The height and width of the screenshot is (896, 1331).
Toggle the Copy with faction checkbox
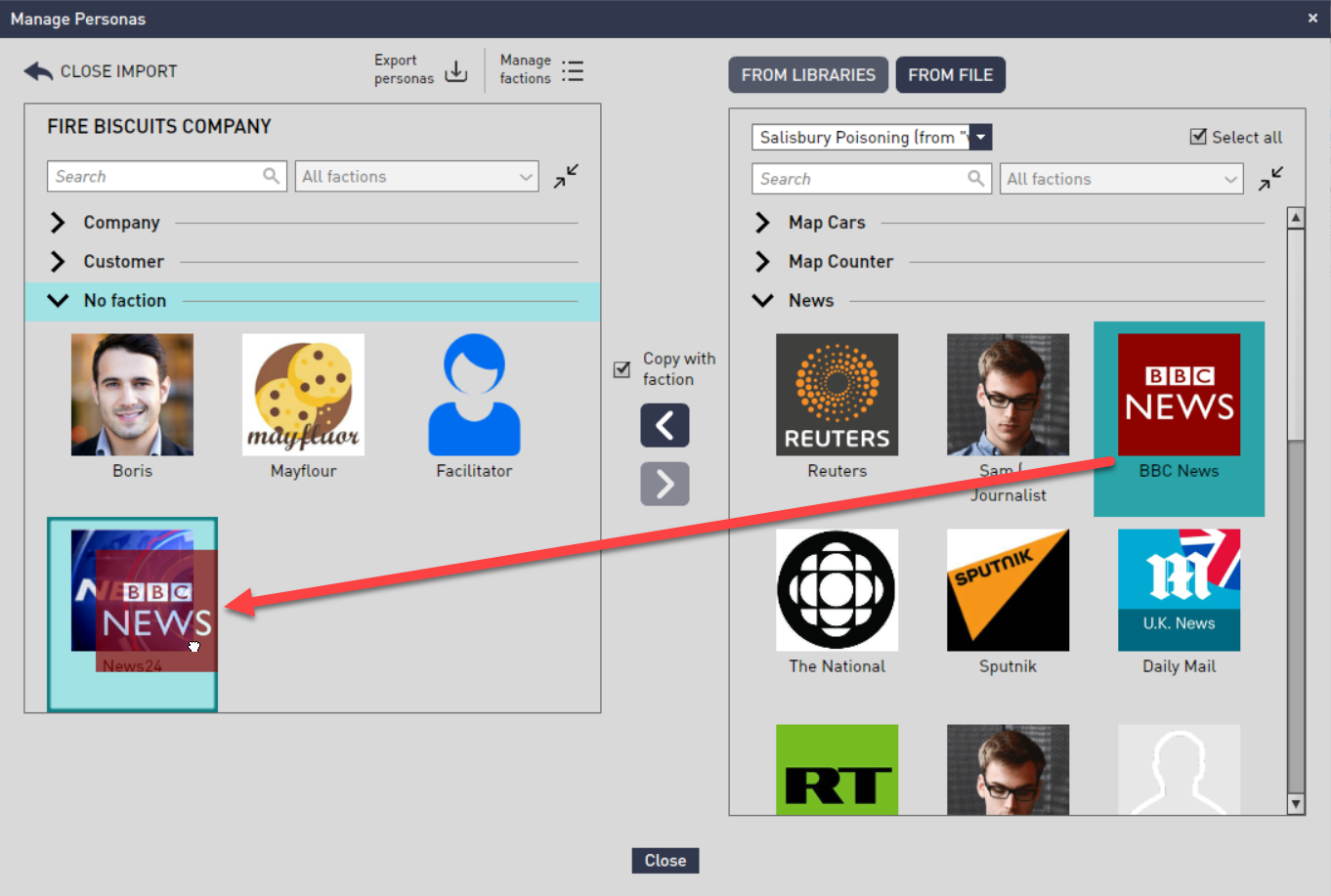click(x=622, y=369)
